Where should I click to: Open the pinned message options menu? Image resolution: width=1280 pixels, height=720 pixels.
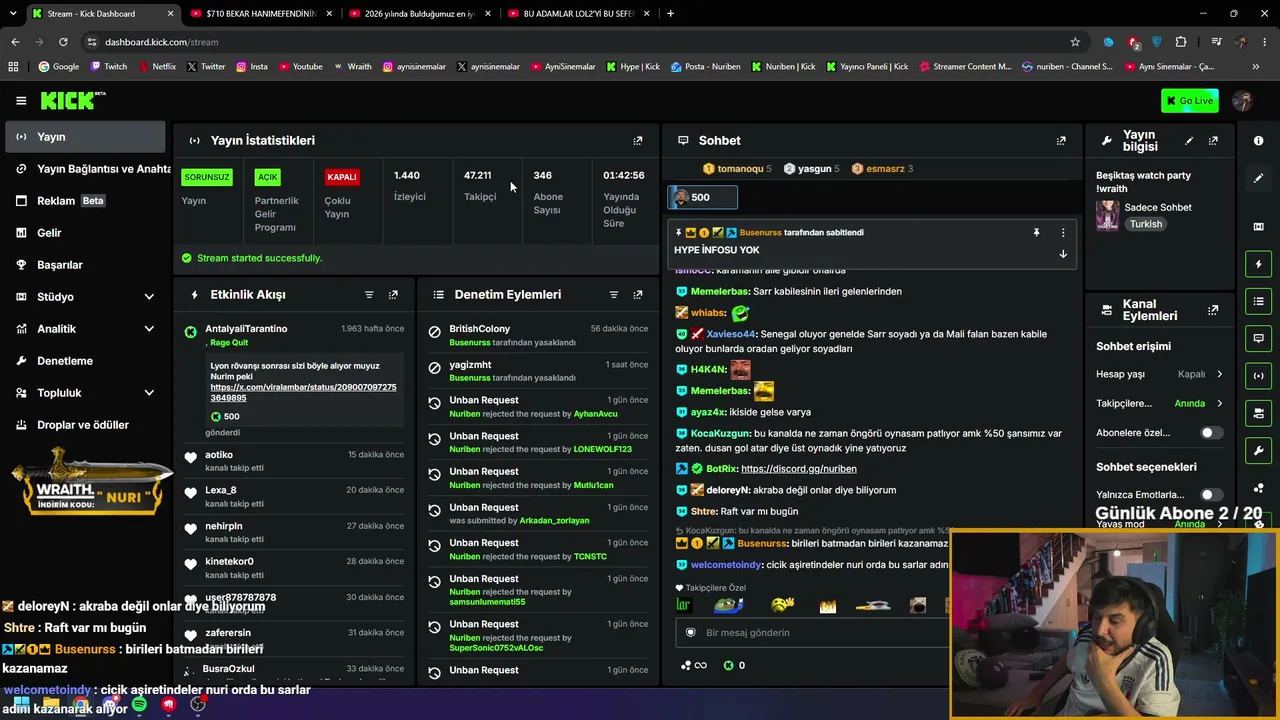coord(1063,232)
